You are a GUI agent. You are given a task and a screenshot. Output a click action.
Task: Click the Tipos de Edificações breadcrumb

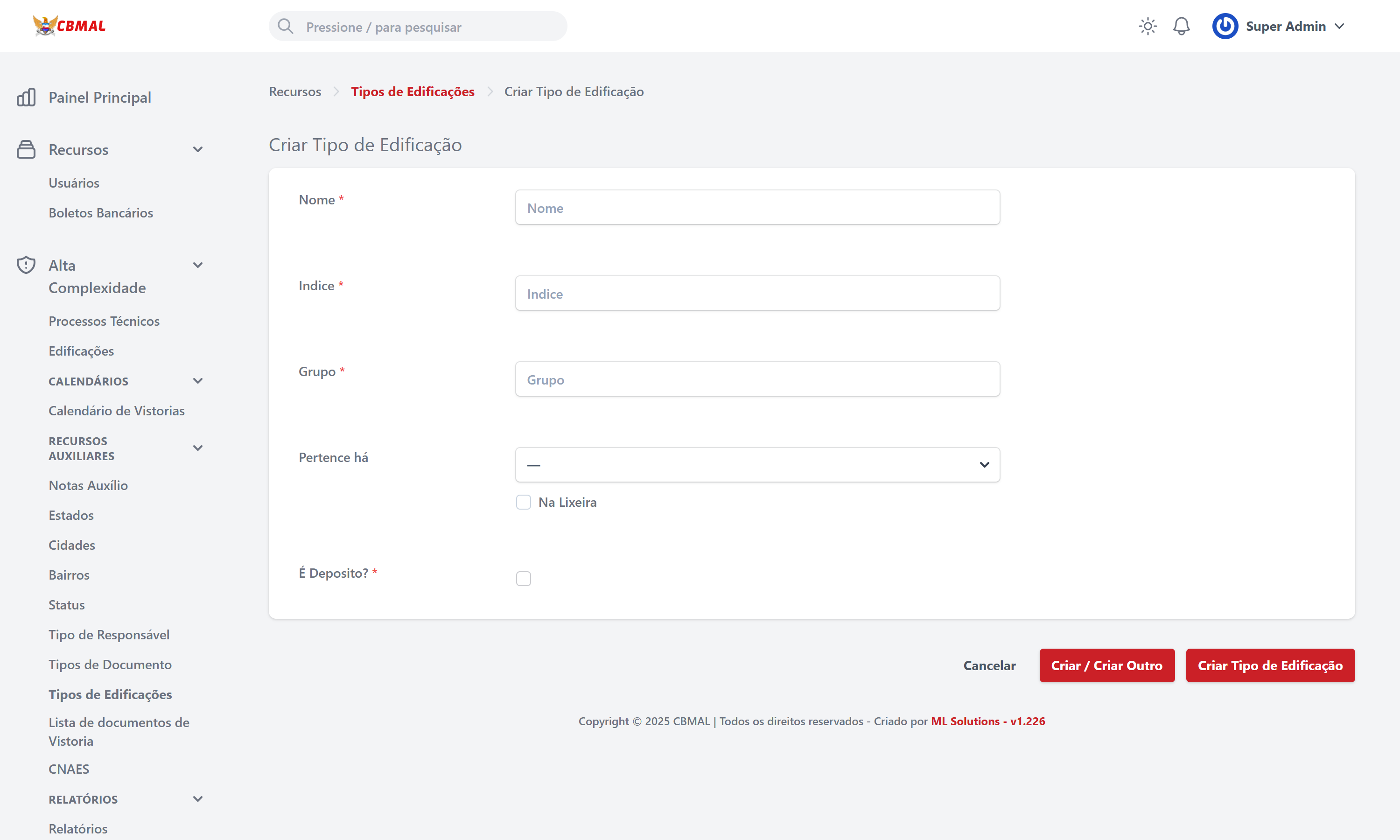(413, 91)
